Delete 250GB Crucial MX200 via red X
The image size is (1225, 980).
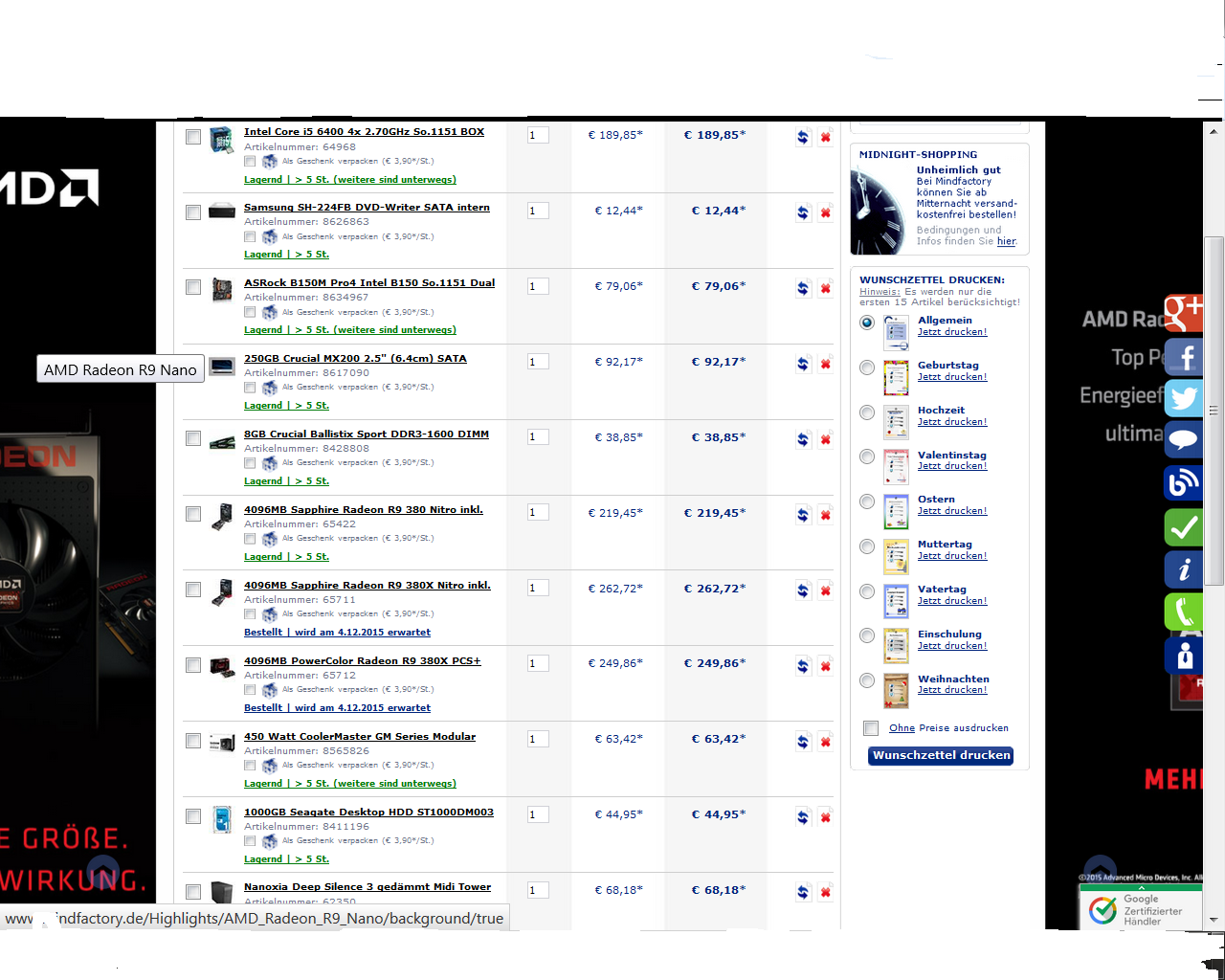[825, 364]
